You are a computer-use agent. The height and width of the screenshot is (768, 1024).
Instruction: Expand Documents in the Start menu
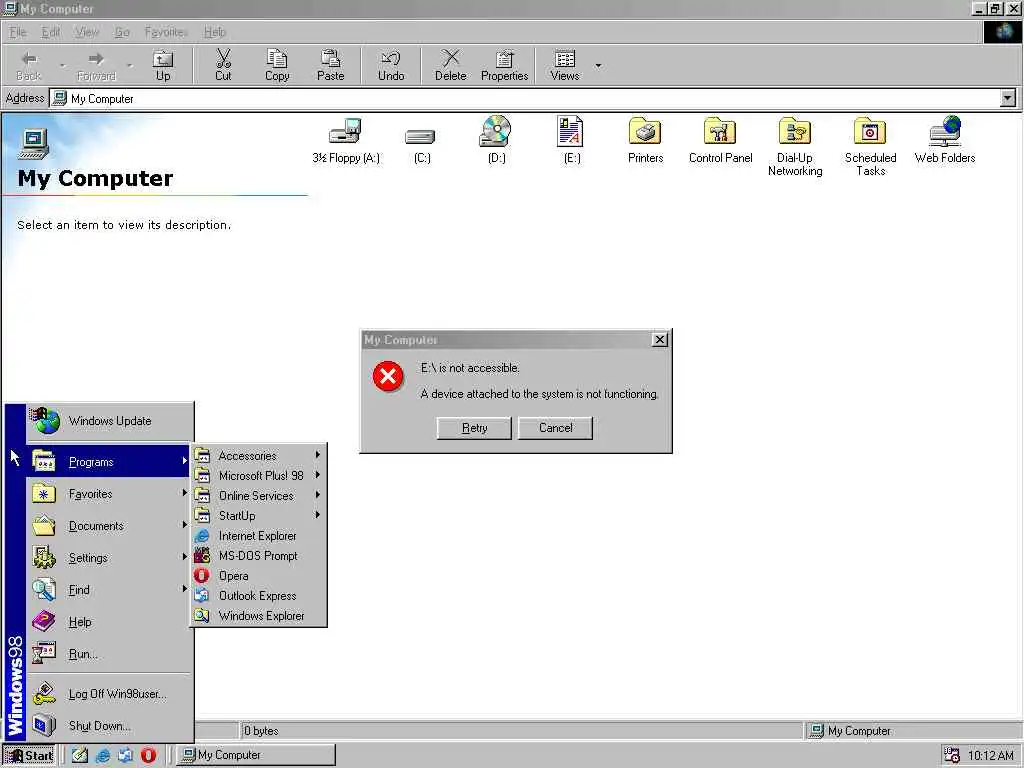click(108, 526)
